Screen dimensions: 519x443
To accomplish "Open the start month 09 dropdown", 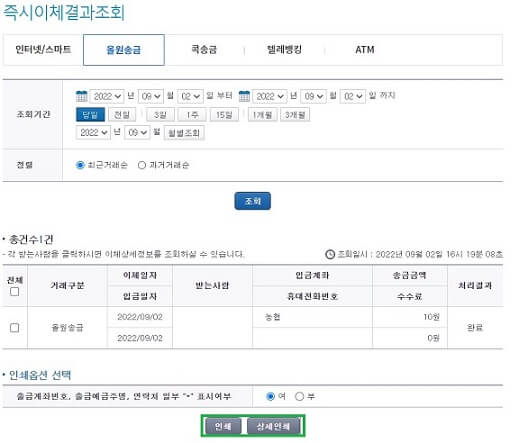I will (x=151, y=96).
